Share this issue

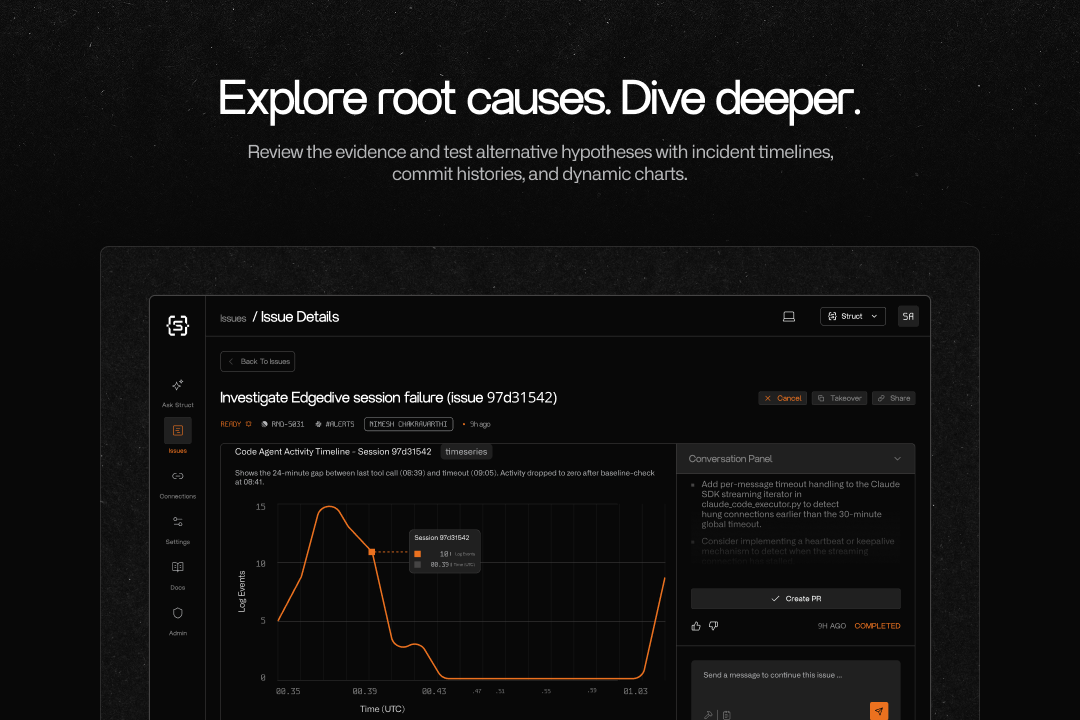(893, 398)
